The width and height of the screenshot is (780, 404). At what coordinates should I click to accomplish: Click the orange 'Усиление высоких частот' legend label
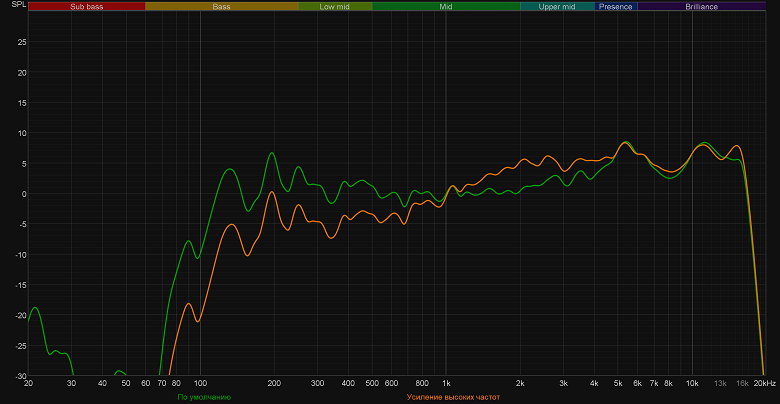click(x=453, y=397)
